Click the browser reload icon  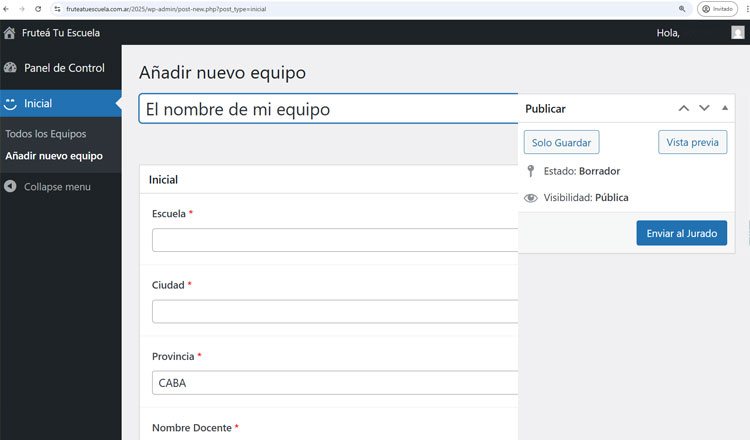point(38,8)
